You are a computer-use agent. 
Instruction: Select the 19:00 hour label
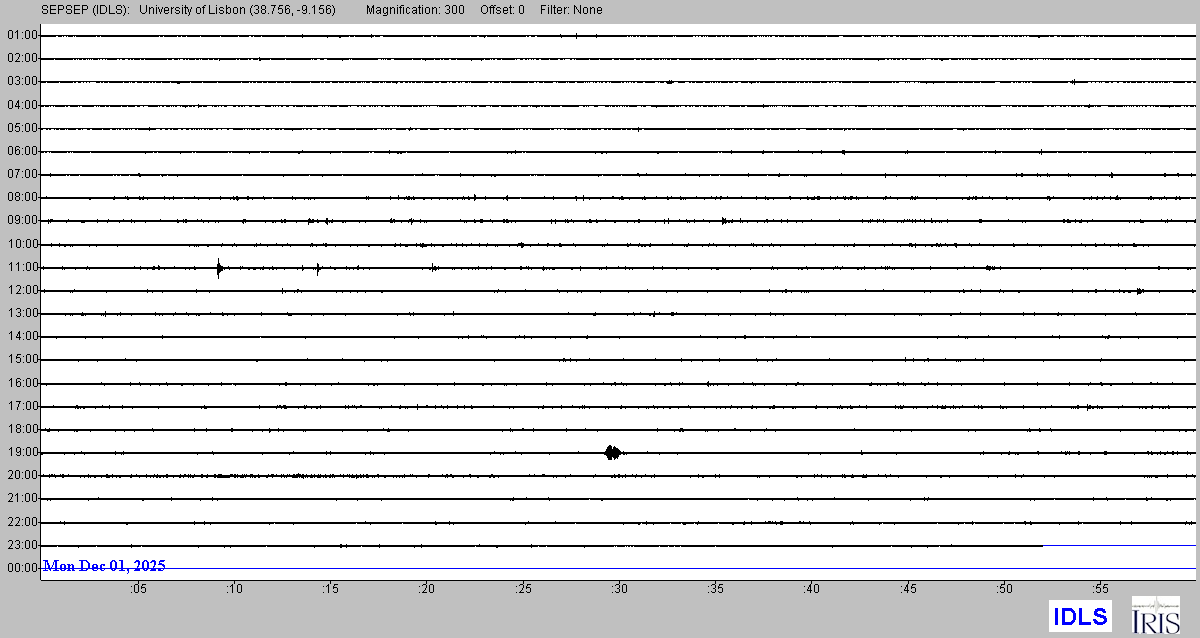pyautogui.click(x=22, y=452)
